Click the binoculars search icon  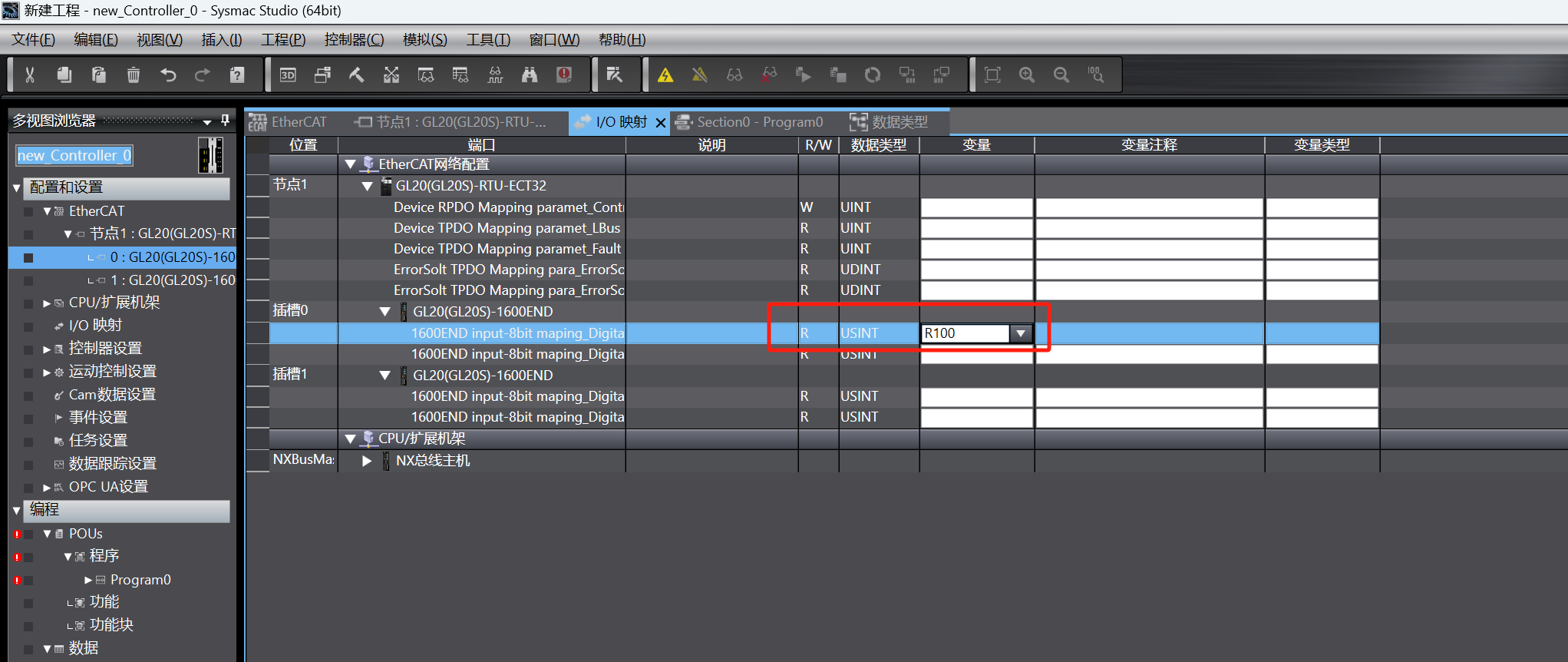tap(530, 74)
